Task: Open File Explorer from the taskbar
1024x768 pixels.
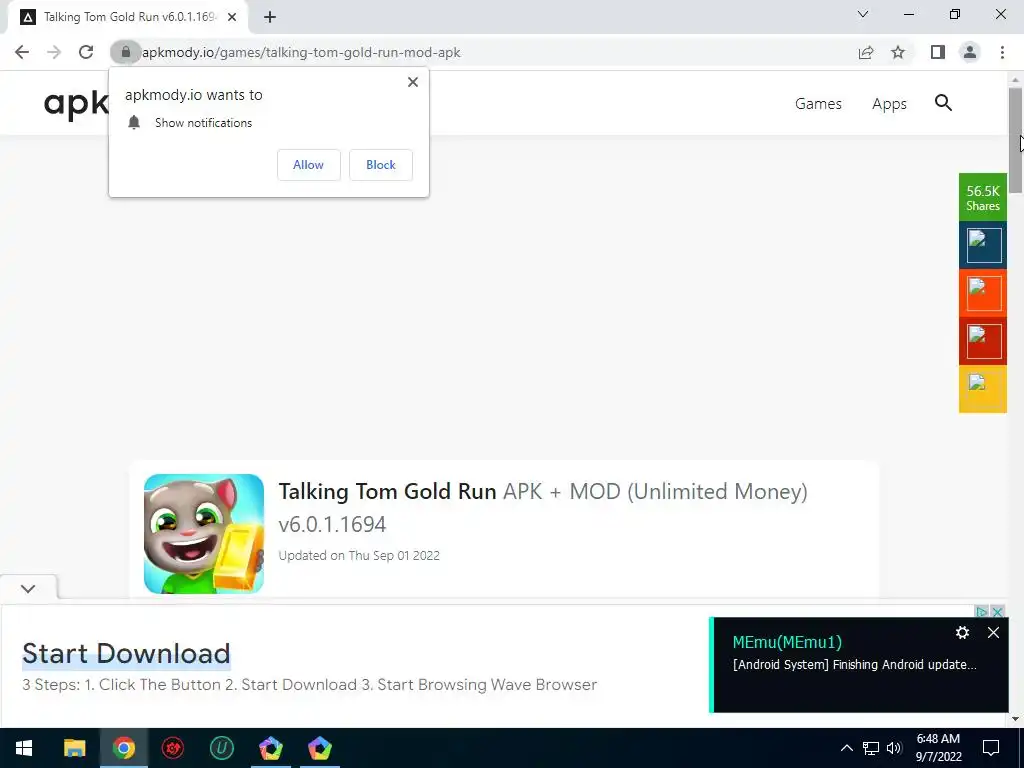Action: pyautogui.click(x=74, y=748)
